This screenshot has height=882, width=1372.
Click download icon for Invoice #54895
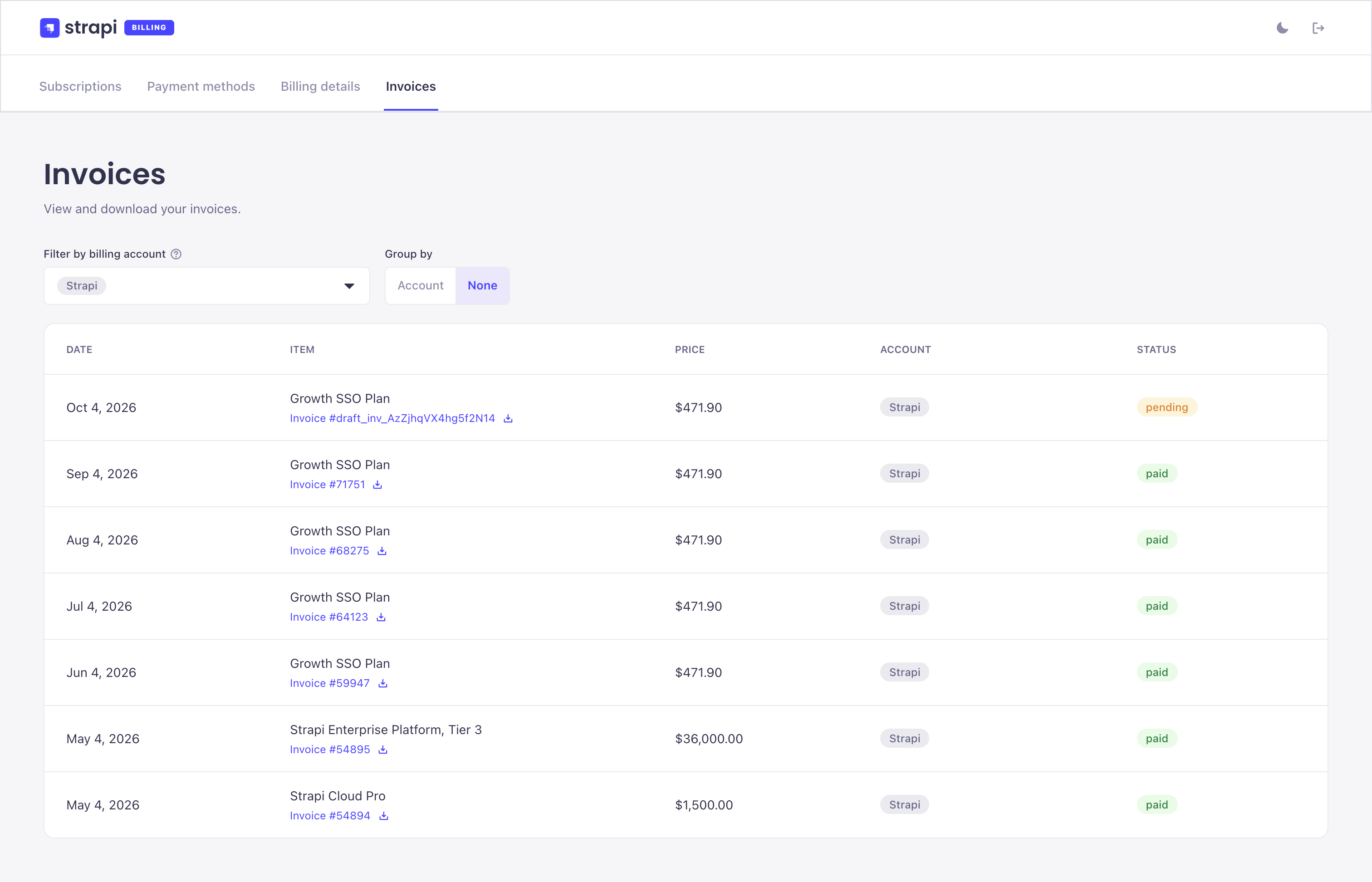(383, 750)
